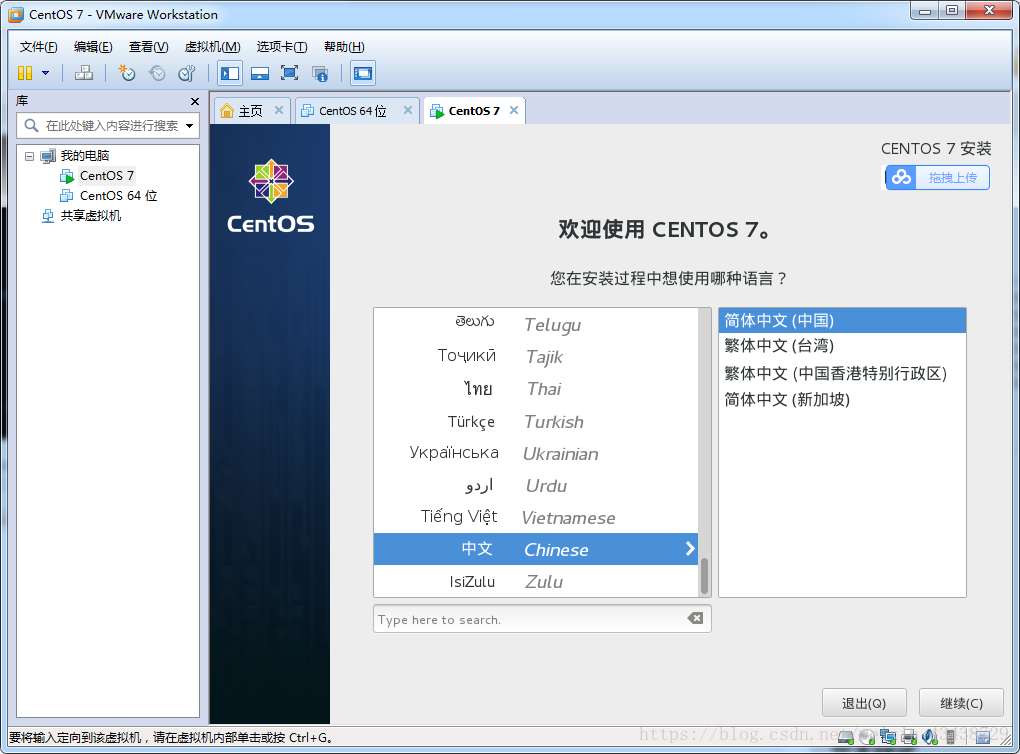Click the hard disk status bar icon
This screenshot has width=1020, height=754.
click(x=846, y=737)
